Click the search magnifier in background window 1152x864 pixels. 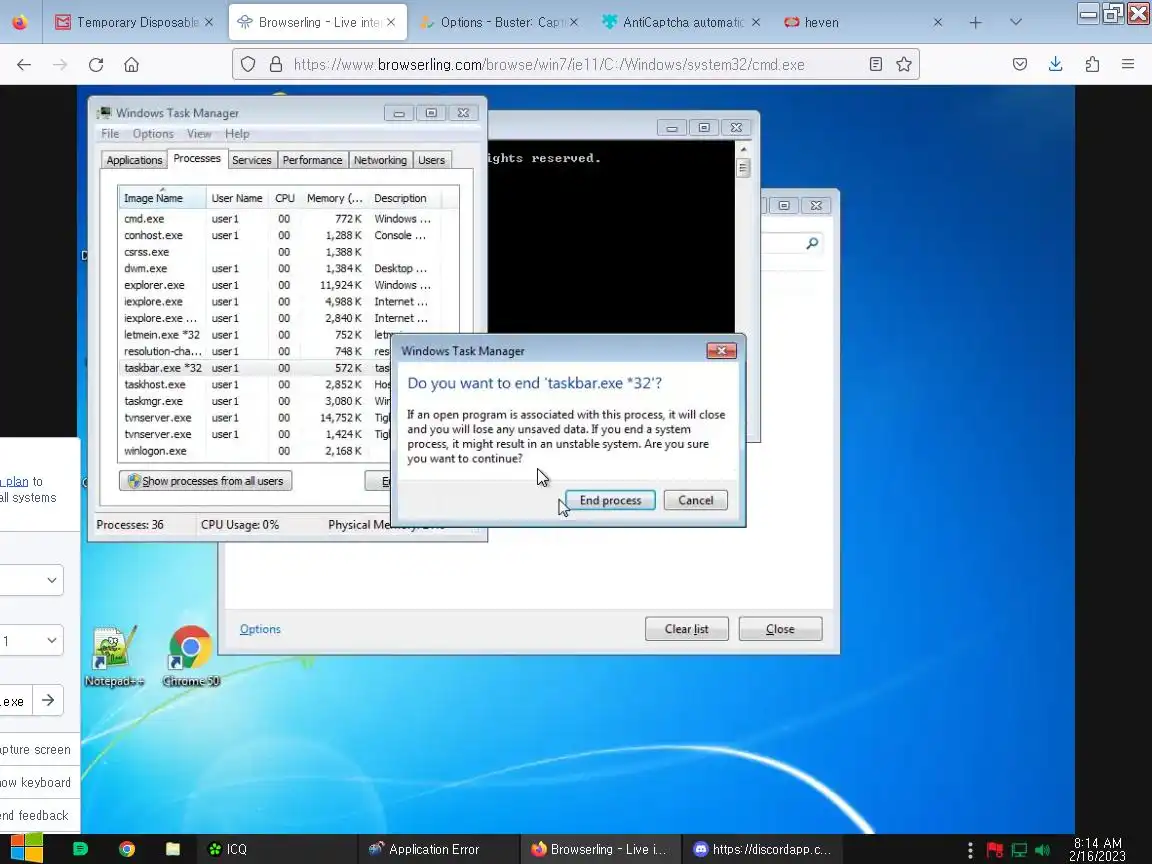click(812, 243)
